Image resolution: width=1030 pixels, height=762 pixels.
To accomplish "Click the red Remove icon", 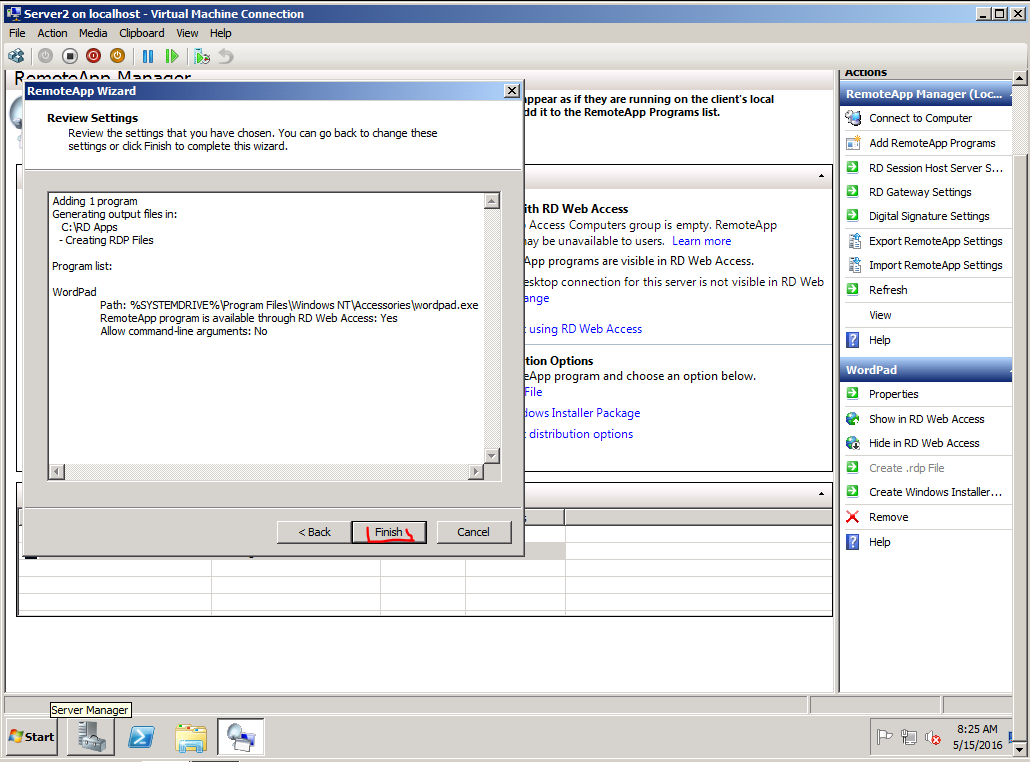I will tap(853, 517).
